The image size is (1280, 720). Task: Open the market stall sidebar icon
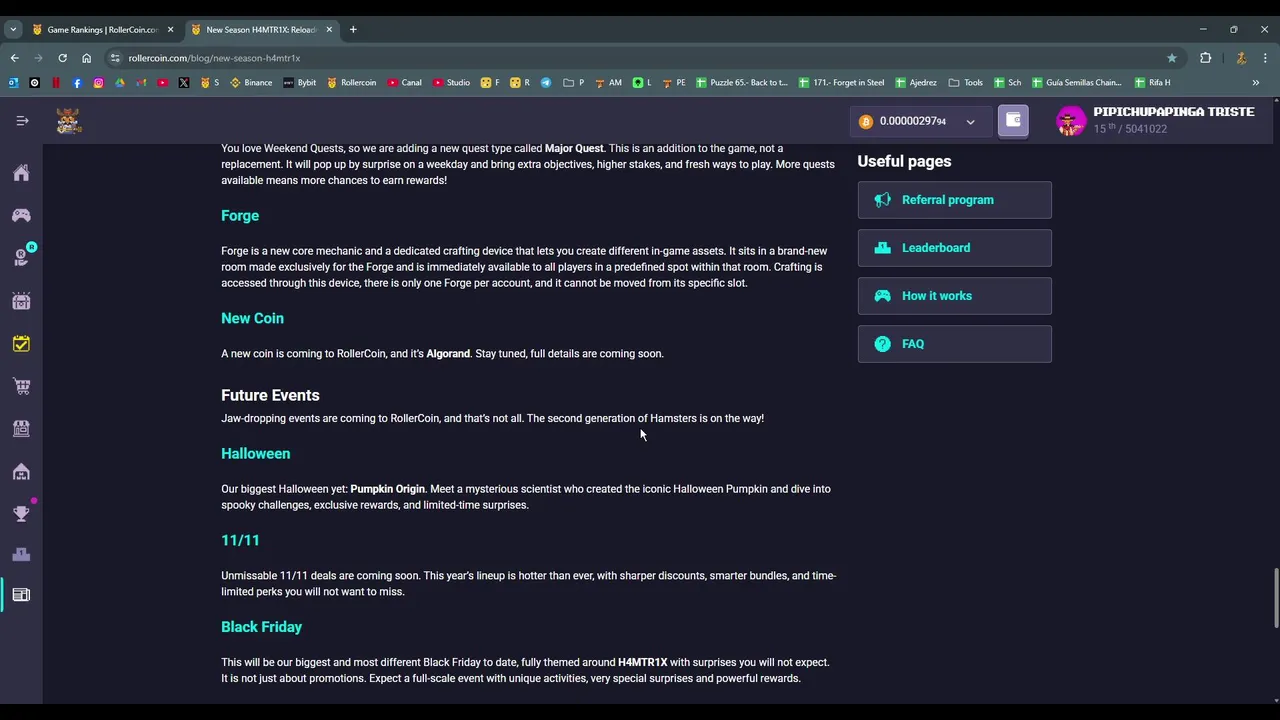point(21,428)
